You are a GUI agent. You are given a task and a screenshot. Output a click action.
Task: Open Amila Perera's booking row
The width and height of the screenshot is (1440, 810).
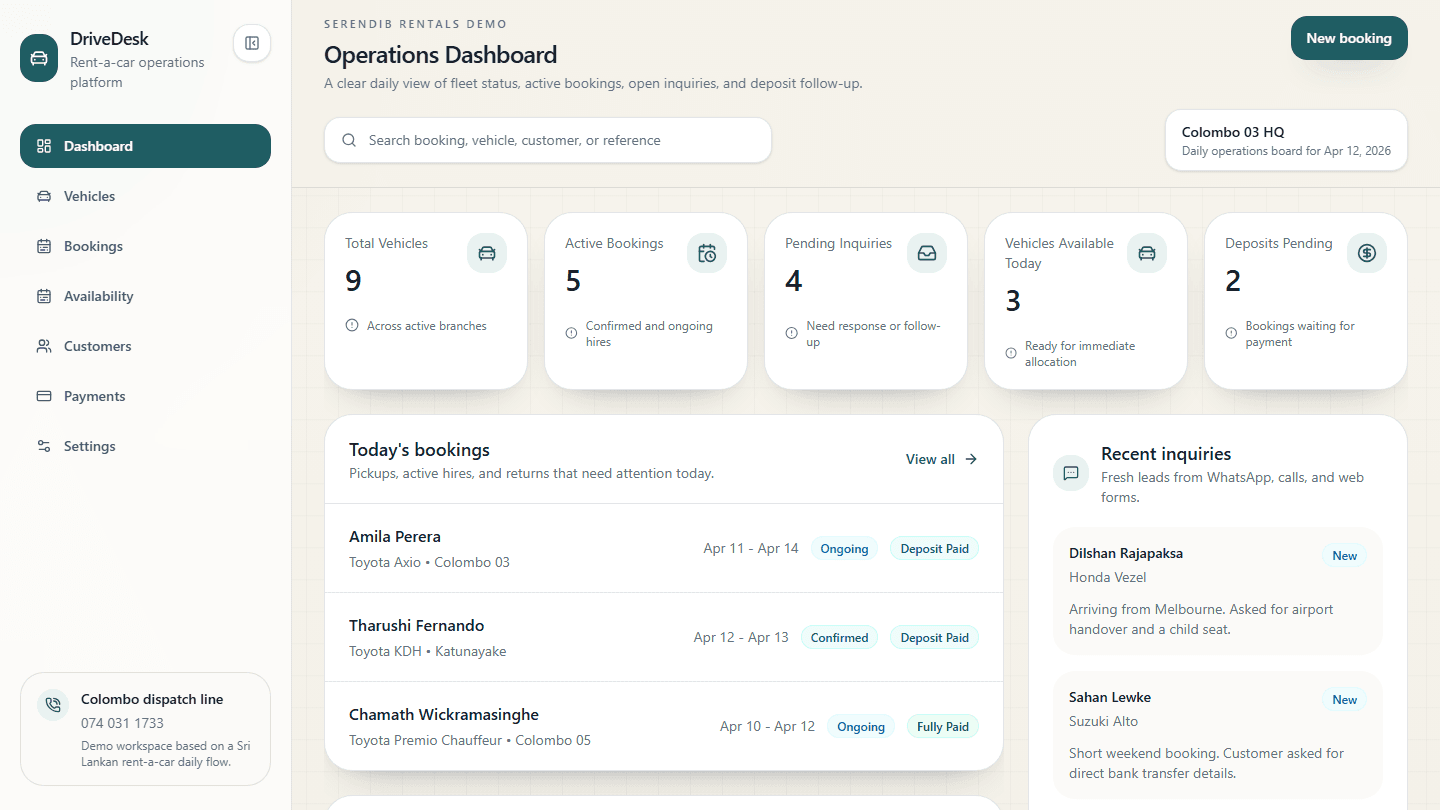click(x=664, y=548)
